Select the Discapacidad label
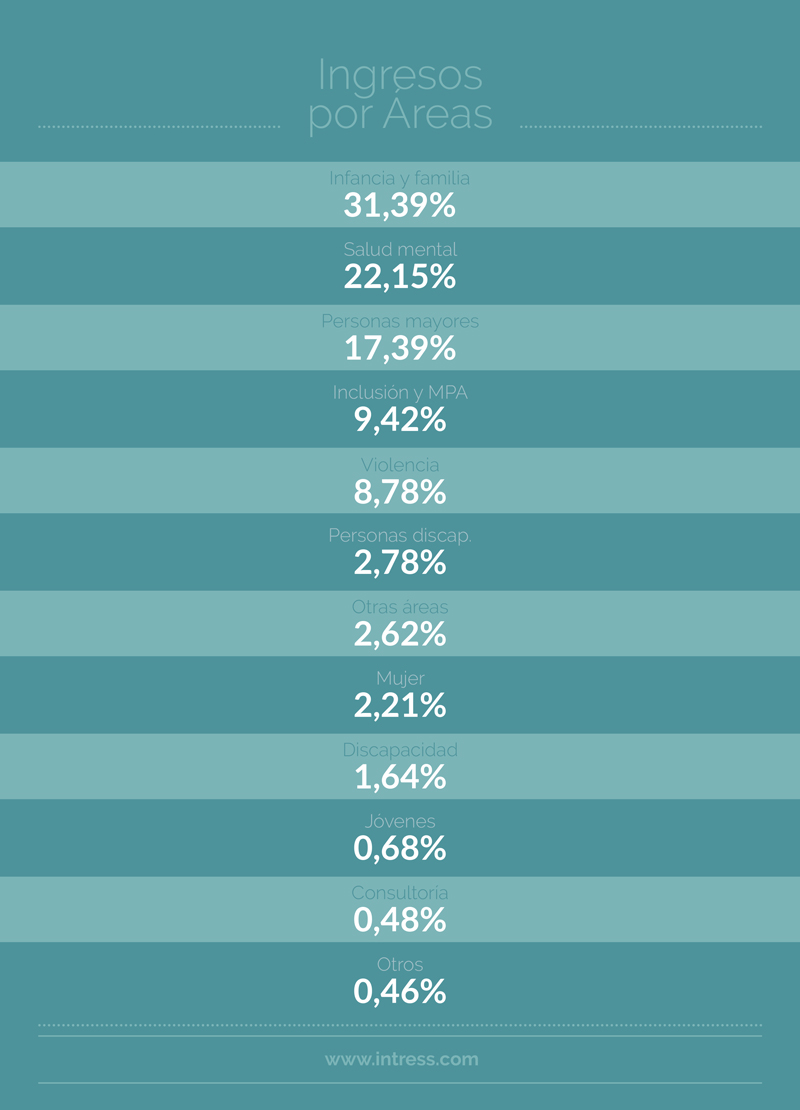Viewport: 800px width, 1110px height. [x=400, y=750]
